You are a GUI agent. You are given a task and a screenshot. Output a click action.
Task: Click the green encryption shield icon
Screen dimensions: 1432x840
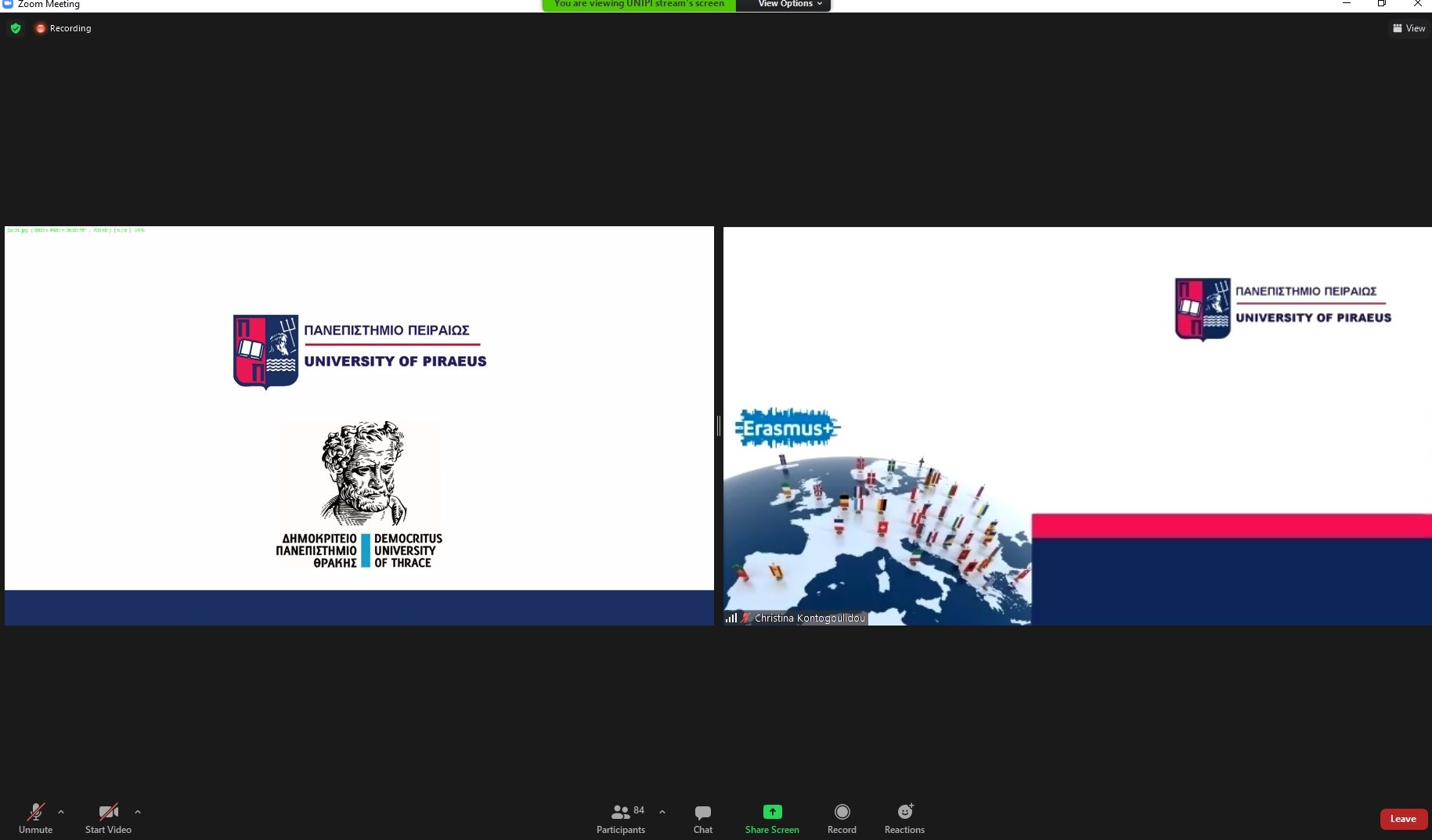(16, 28)
